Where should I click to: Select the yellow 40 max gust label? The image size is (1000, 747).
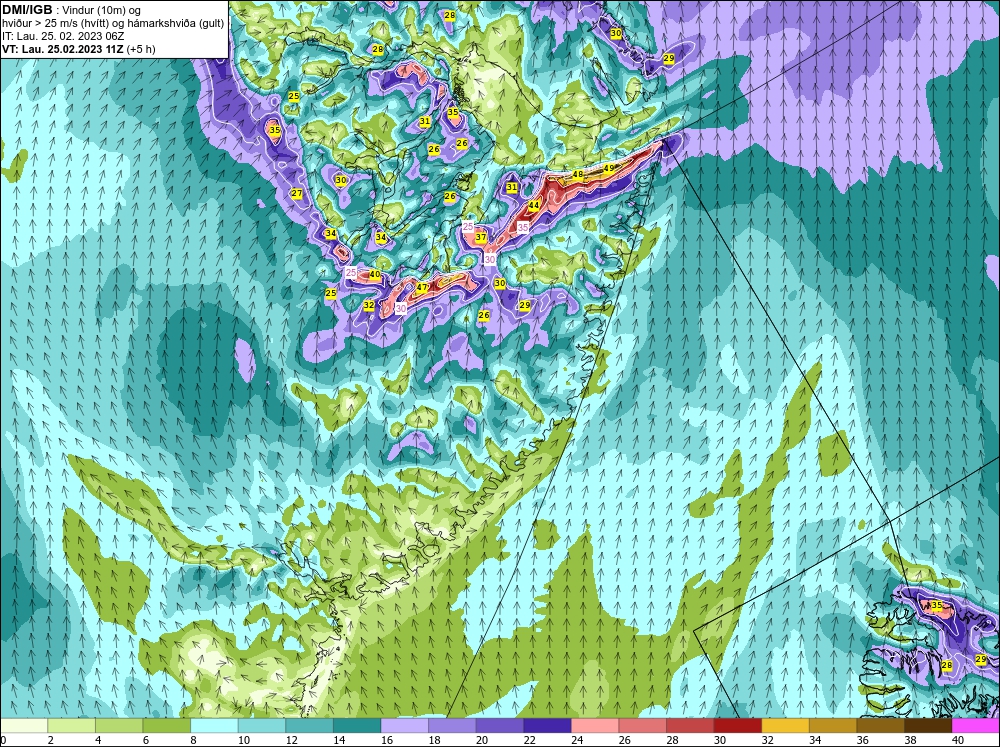375,275
